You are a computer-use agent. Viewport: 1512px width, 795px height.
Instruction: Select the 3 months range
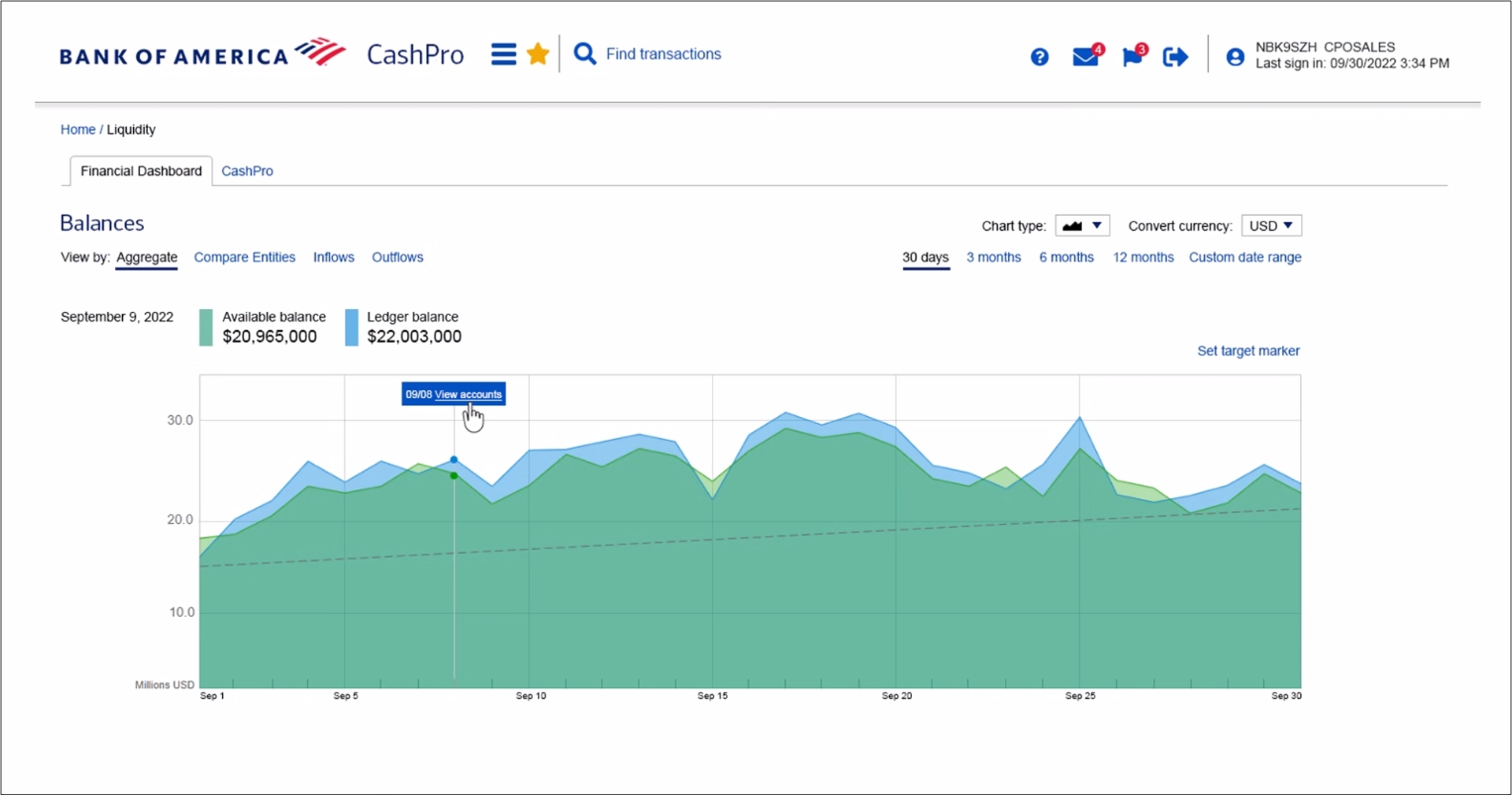click(994, 257)
